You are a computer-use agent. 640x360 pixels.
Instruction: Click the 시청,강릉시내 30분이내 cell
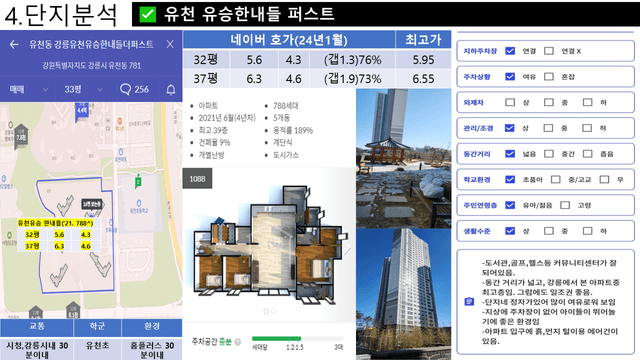(37, 349)
